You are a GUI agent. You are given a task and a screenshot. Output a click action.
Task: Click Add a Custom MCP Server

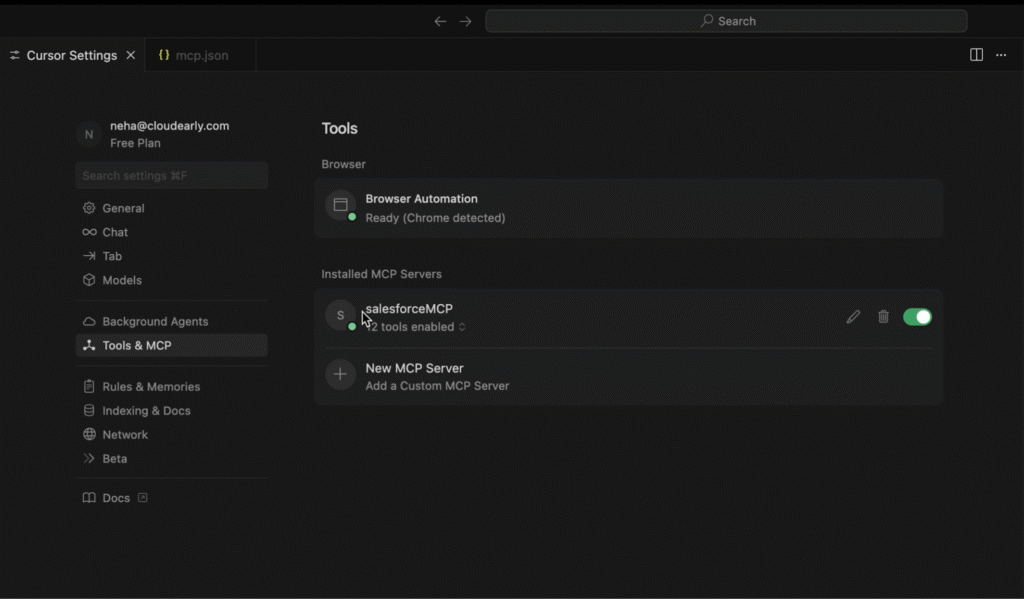(437, 386)
